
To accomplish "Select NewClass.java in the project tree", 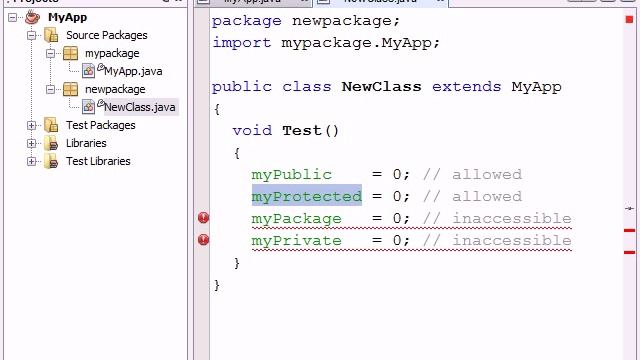I will tap(140, 107).
